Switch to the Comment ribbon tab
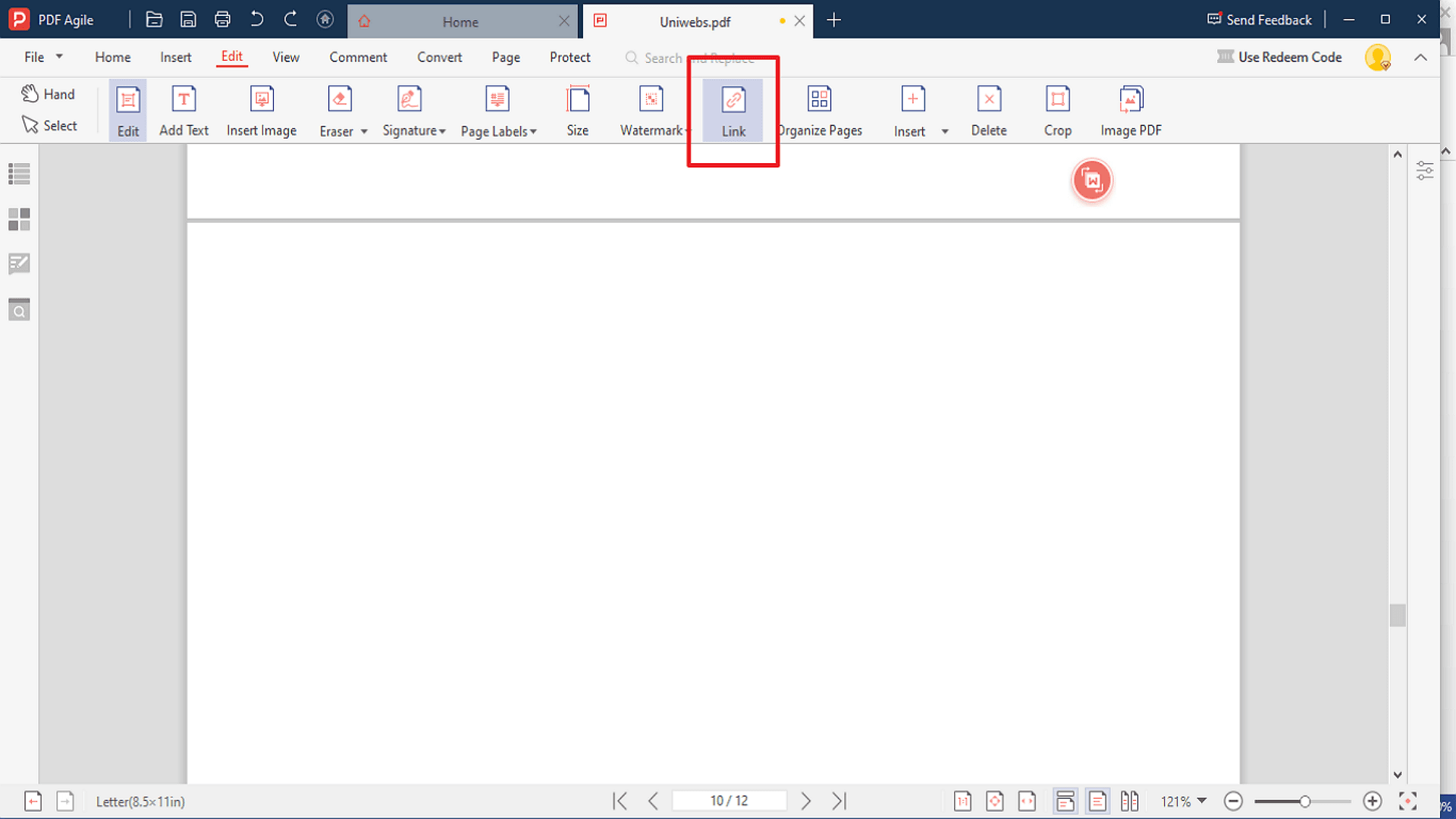This screenshot has height=819, width=1456. (358, 57)
